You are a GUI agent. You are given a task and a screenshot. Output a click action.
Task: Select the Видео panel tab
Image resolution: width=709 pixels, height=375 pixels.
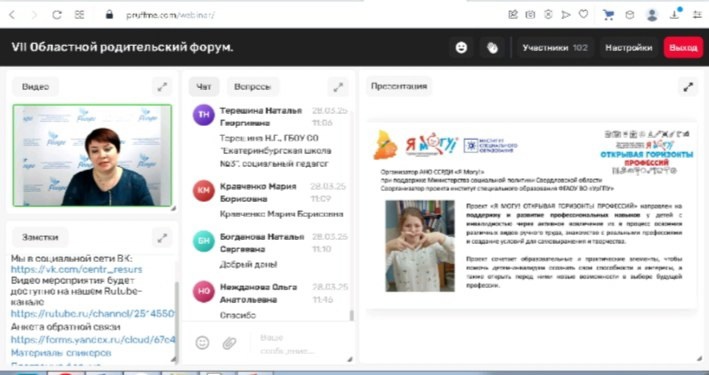click(35, 87)
